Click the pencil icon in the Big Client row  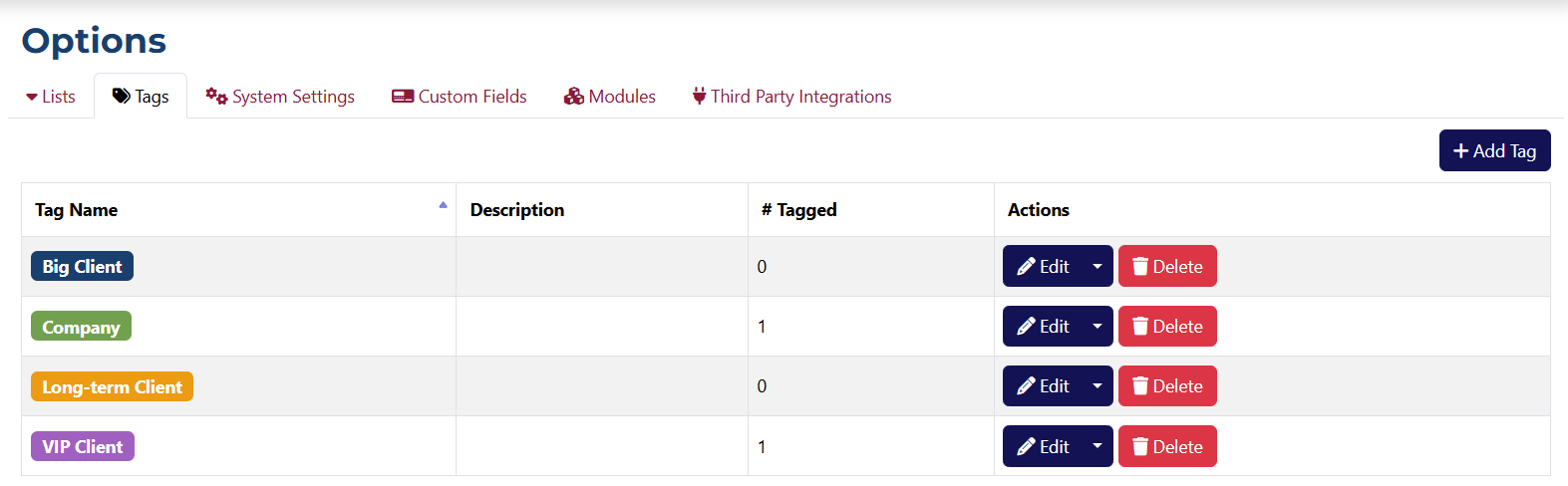(x=1026, y=267)
